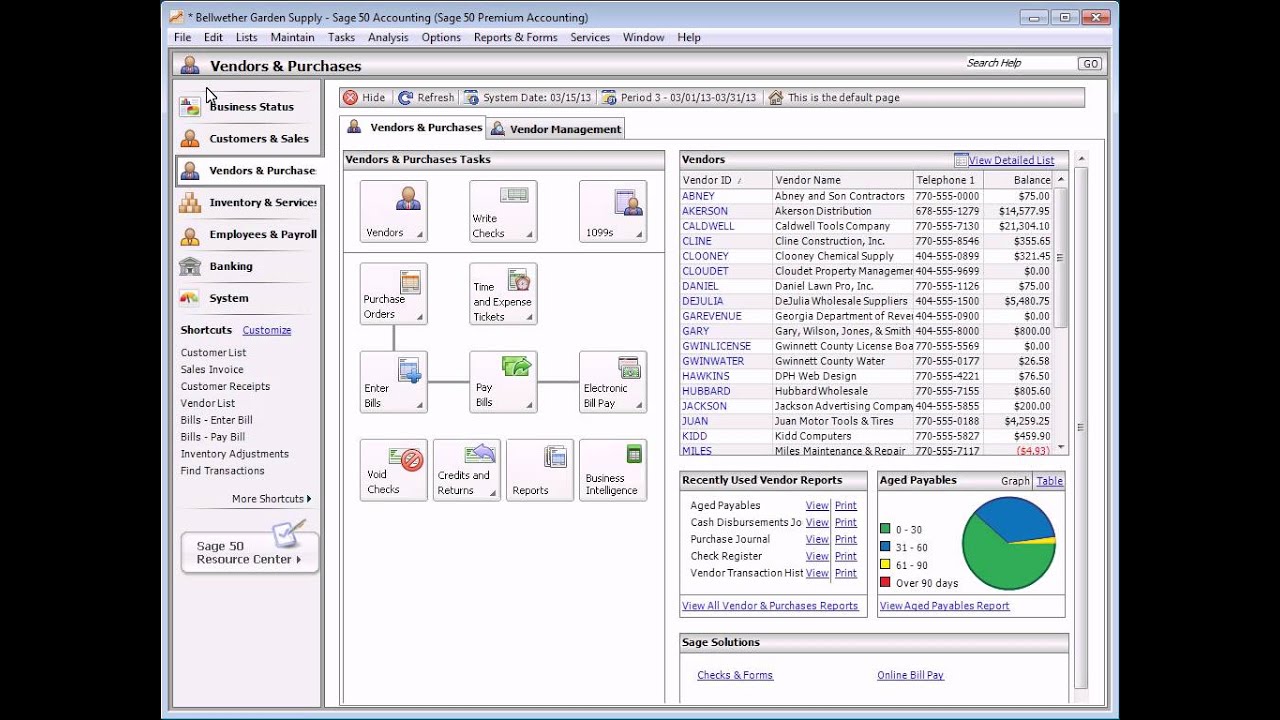Open the Customer List shortcut
The height and width of the screenshot is (720, 1280).
(x=213, y=353)
